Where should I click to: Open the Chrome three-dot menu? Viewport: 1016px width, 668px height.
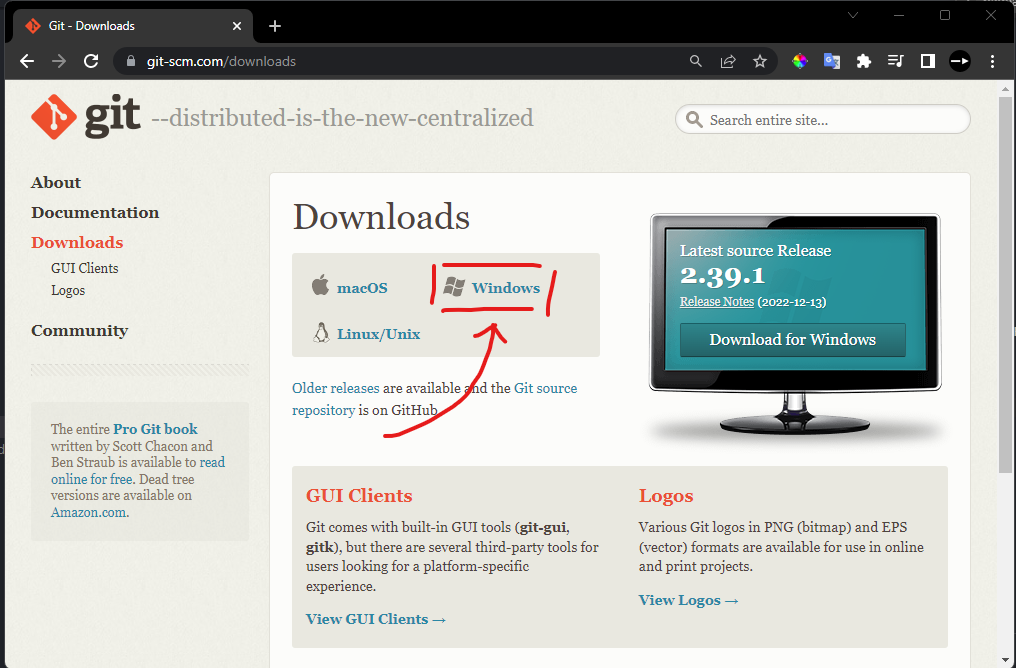(x=992, y=61)
